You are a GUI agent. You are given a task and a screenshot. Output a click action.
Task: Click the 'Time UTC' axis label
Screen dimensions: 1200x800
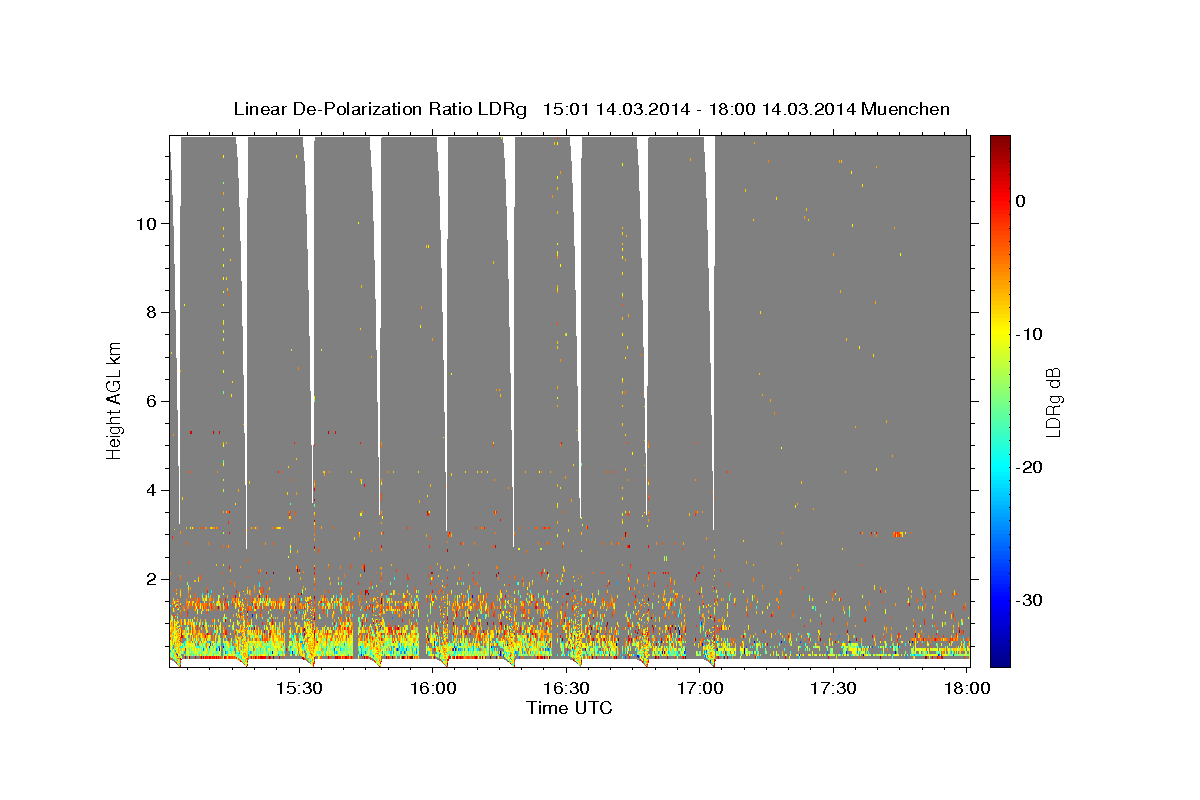tap(569, 708)
